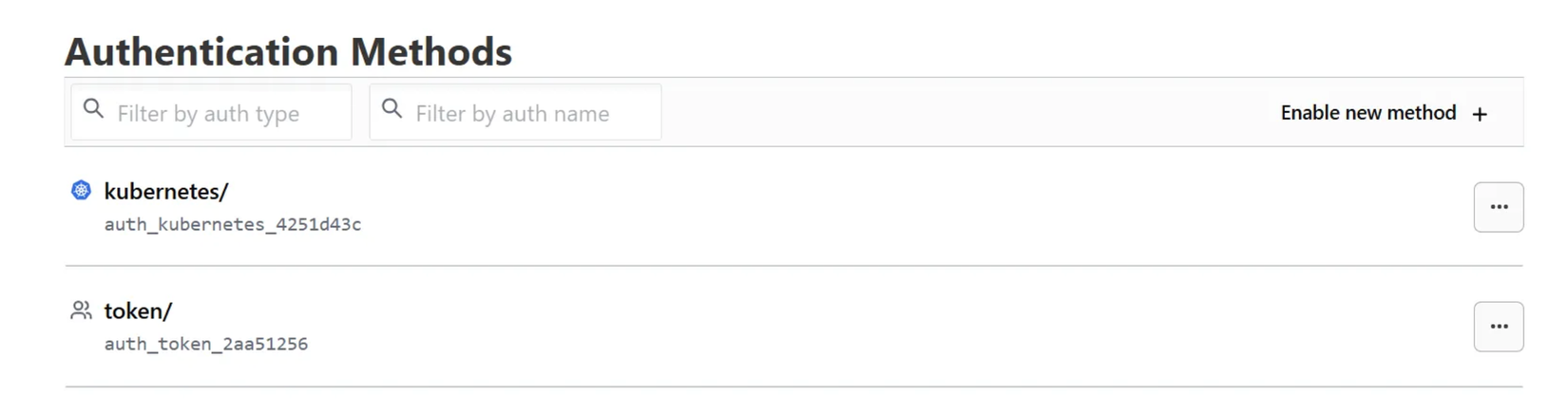Click the Enable new method link

click(x=1367, y=113)
